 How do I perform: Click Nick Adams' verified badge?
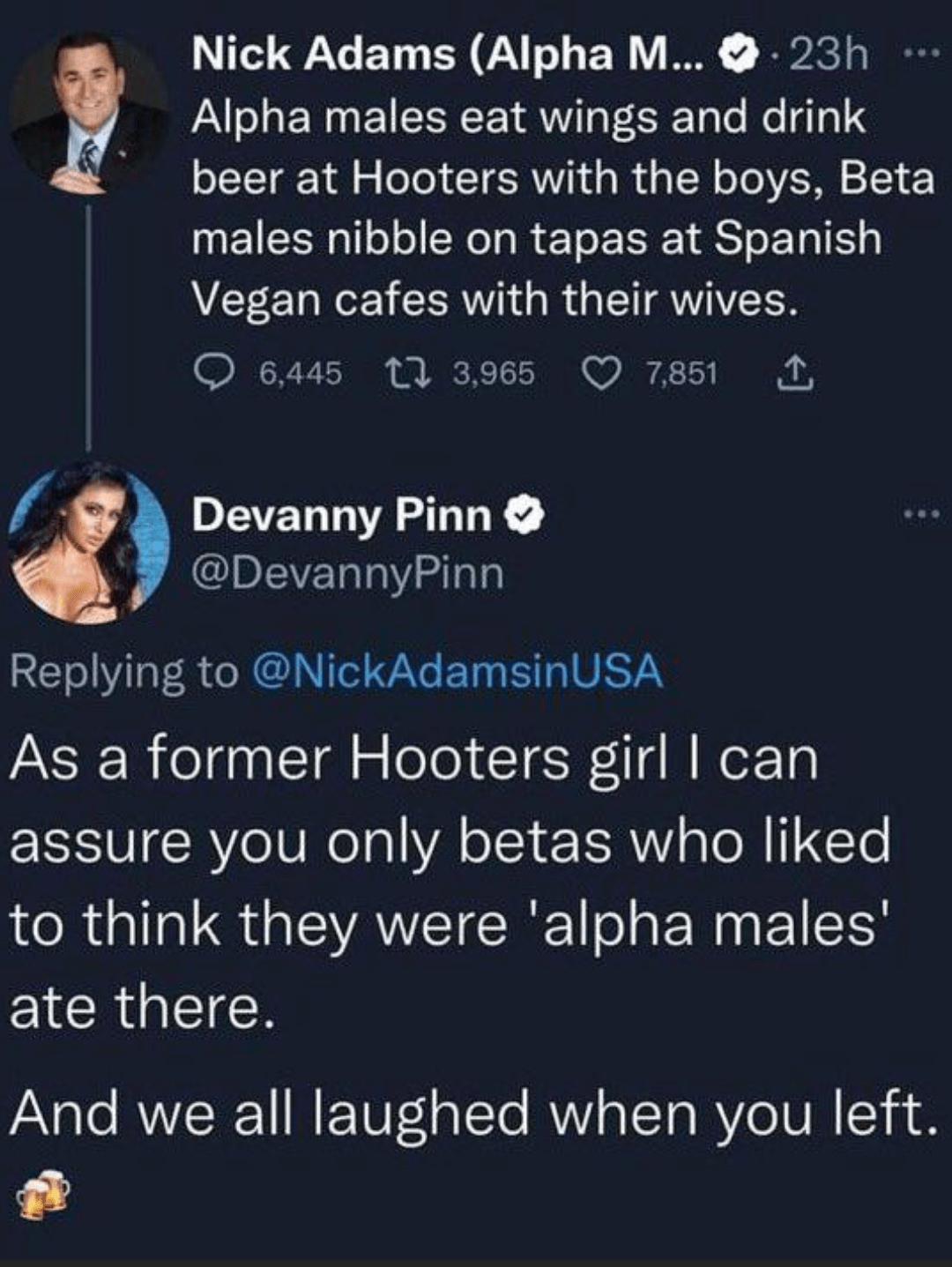(739, 56)
